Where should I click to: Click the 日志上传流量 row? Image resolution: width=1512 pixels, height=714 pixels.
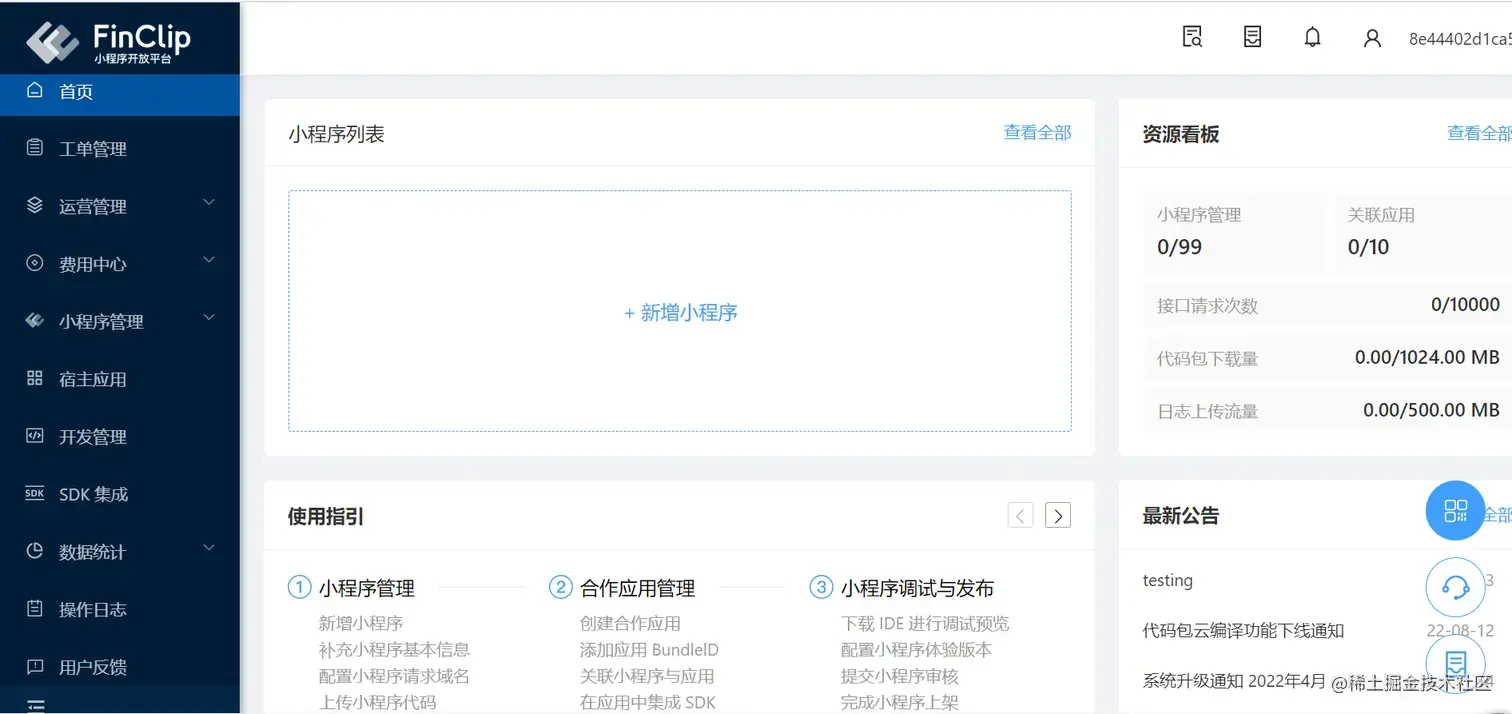1328,410
